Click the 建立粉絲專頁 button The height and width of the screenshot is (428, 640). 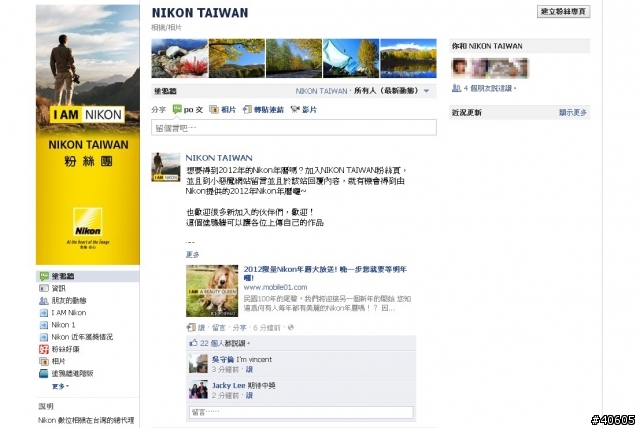pyautogui.click(x=563, y=11)
